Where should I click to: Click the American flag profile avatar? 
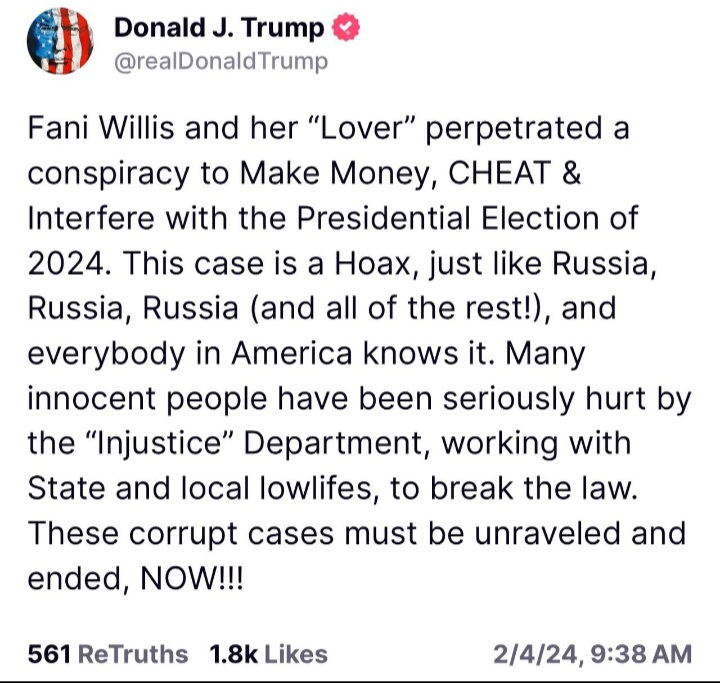point(65,41)
